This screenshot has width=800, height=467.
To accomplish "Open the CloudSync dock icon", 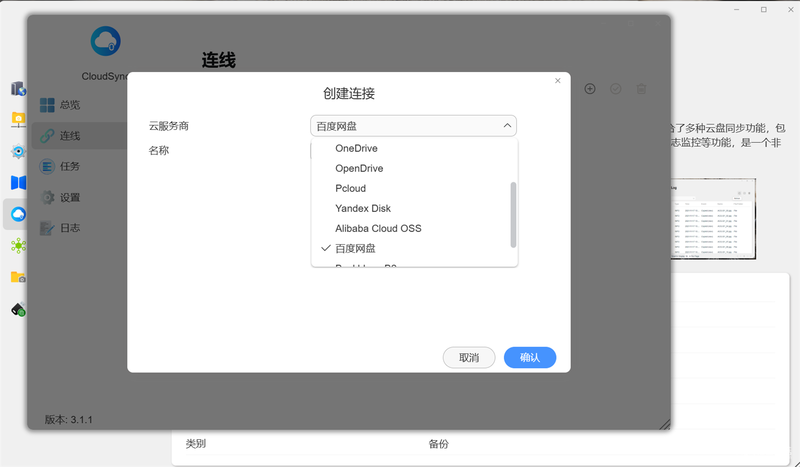I will 18,214.
